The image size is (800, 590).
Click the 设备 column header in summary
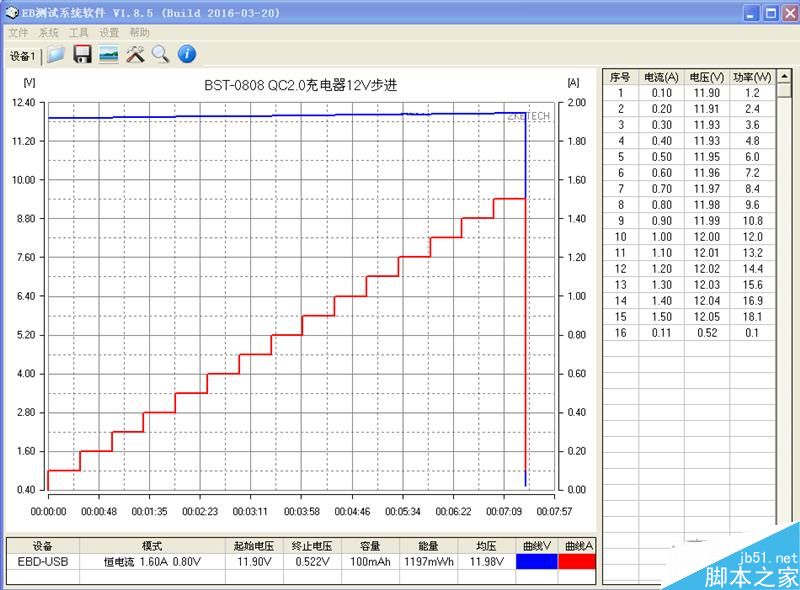click(x=43, y=546)
